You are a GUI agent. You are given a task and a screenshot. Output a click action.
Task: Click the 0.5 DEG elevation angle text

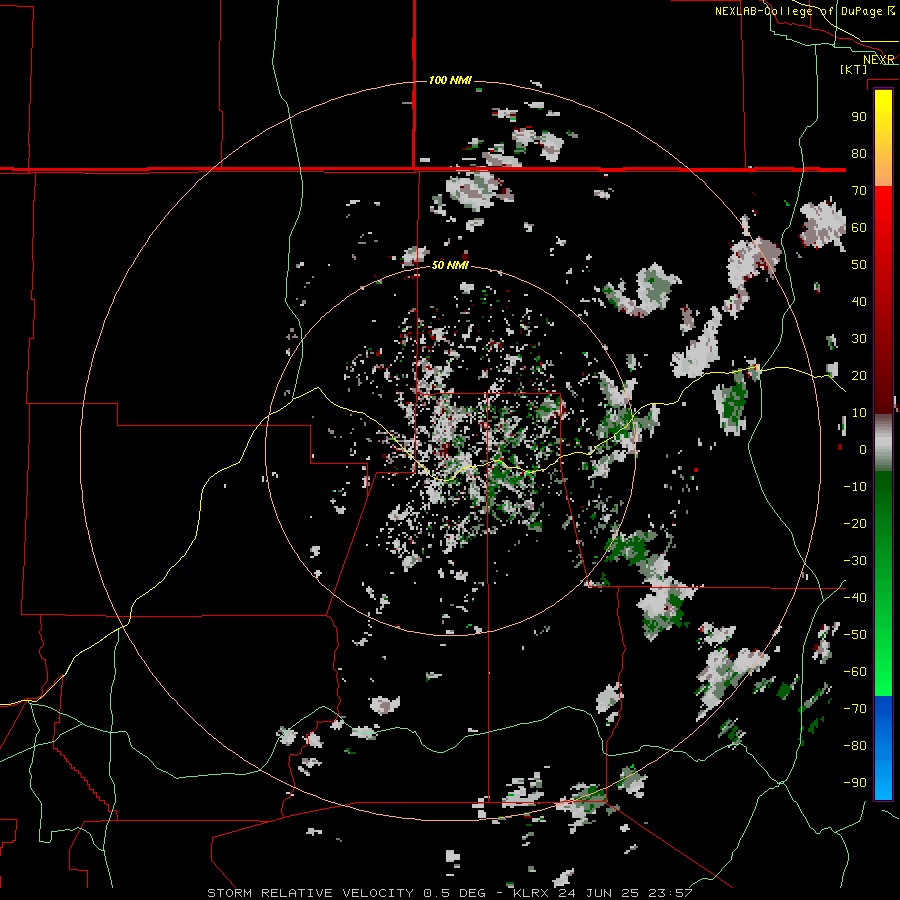(455, 893)
